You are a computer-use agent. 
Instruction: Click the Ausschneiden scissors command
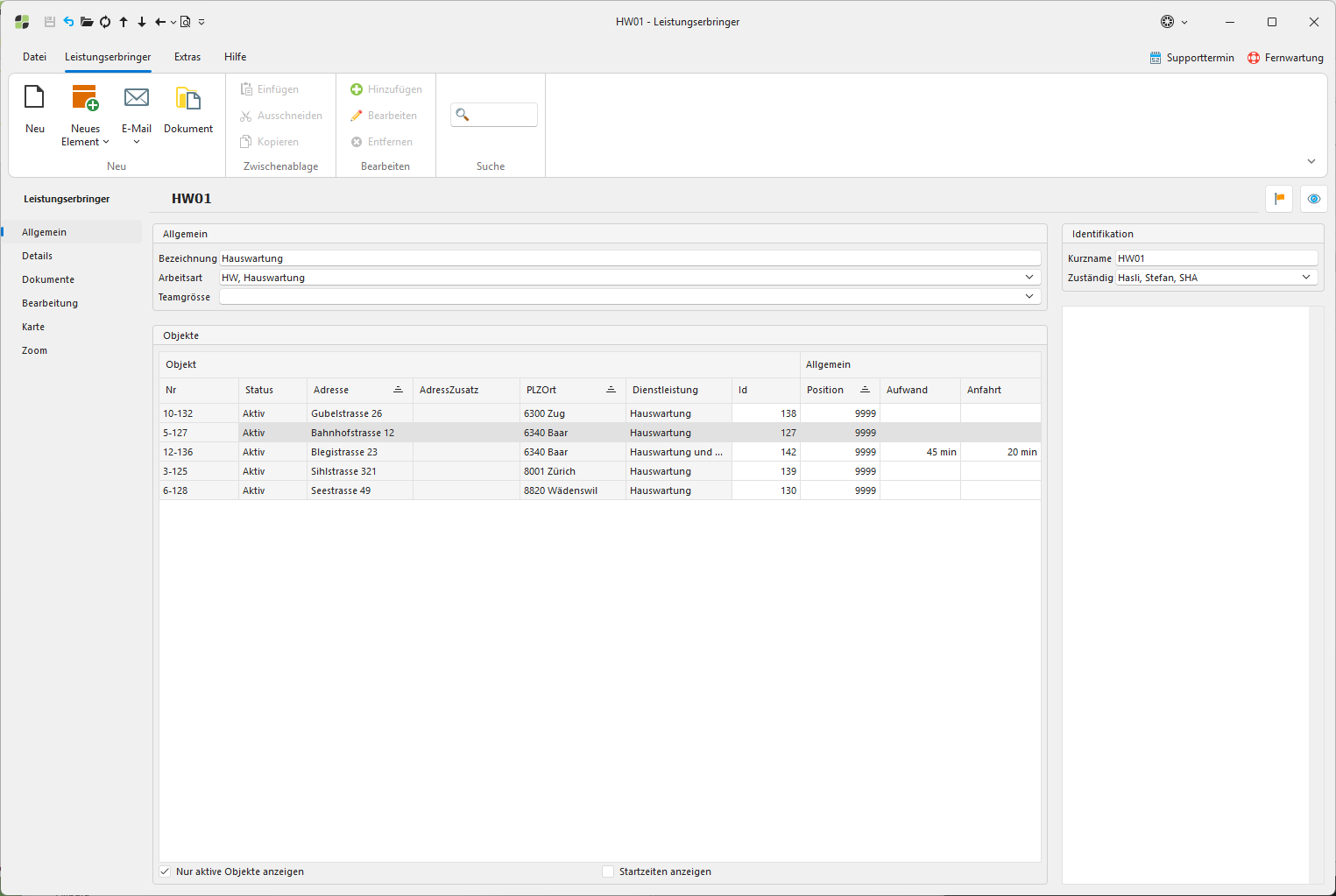(x=281, y=116)
